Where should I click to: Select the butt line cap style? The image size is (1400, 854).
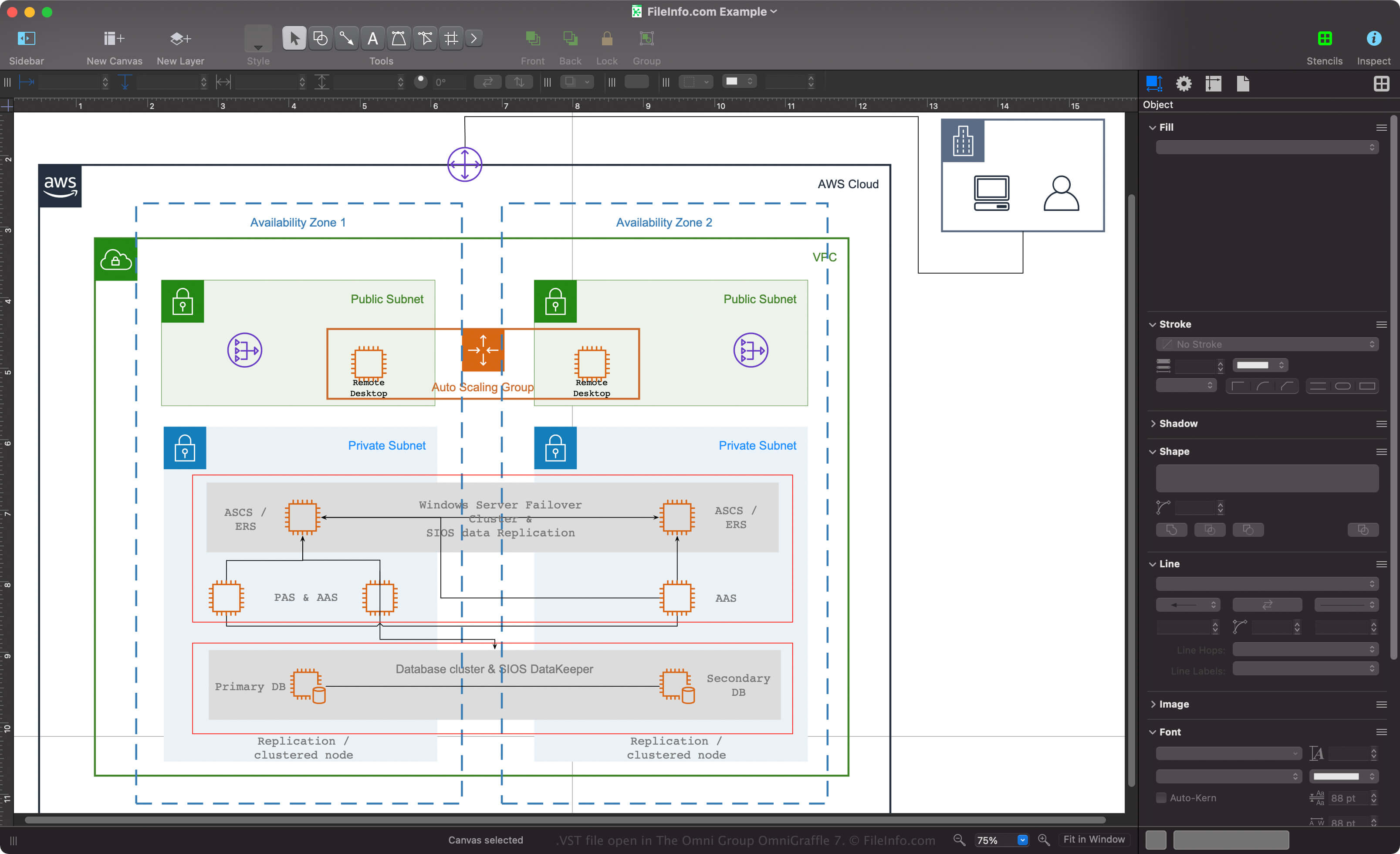[1318, 386]
